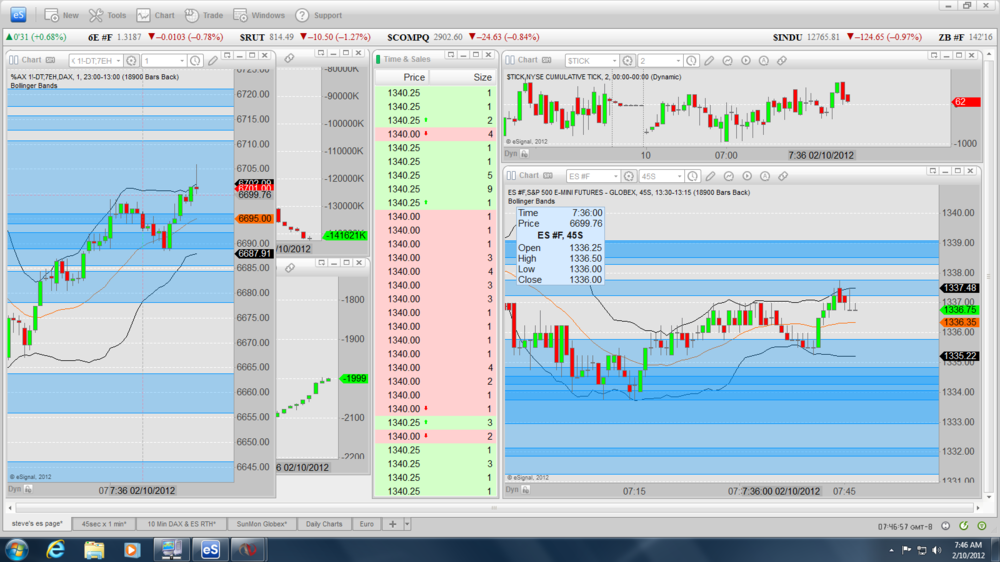1000x562 pixels.
Task: Toggle Dyn lock in DAX chart
Action: (28, 489)
